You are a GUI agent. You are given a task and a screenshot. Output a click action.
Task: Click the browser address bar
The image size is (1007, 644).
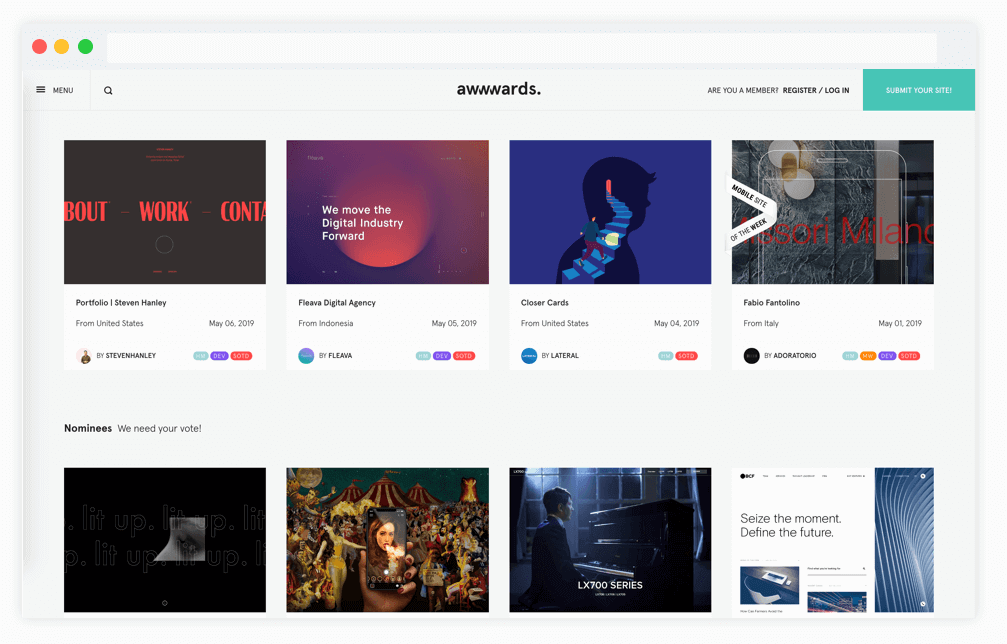521,48
